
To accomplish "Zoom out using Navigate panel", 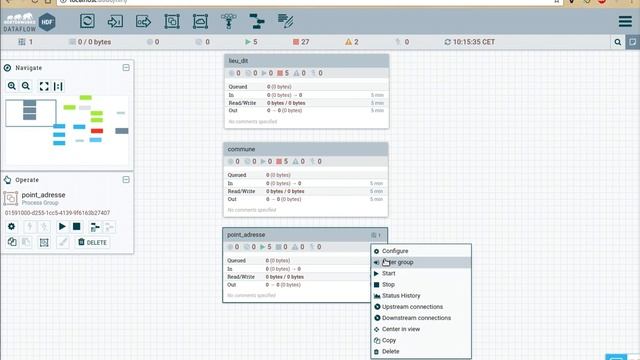I will point(26,86).
